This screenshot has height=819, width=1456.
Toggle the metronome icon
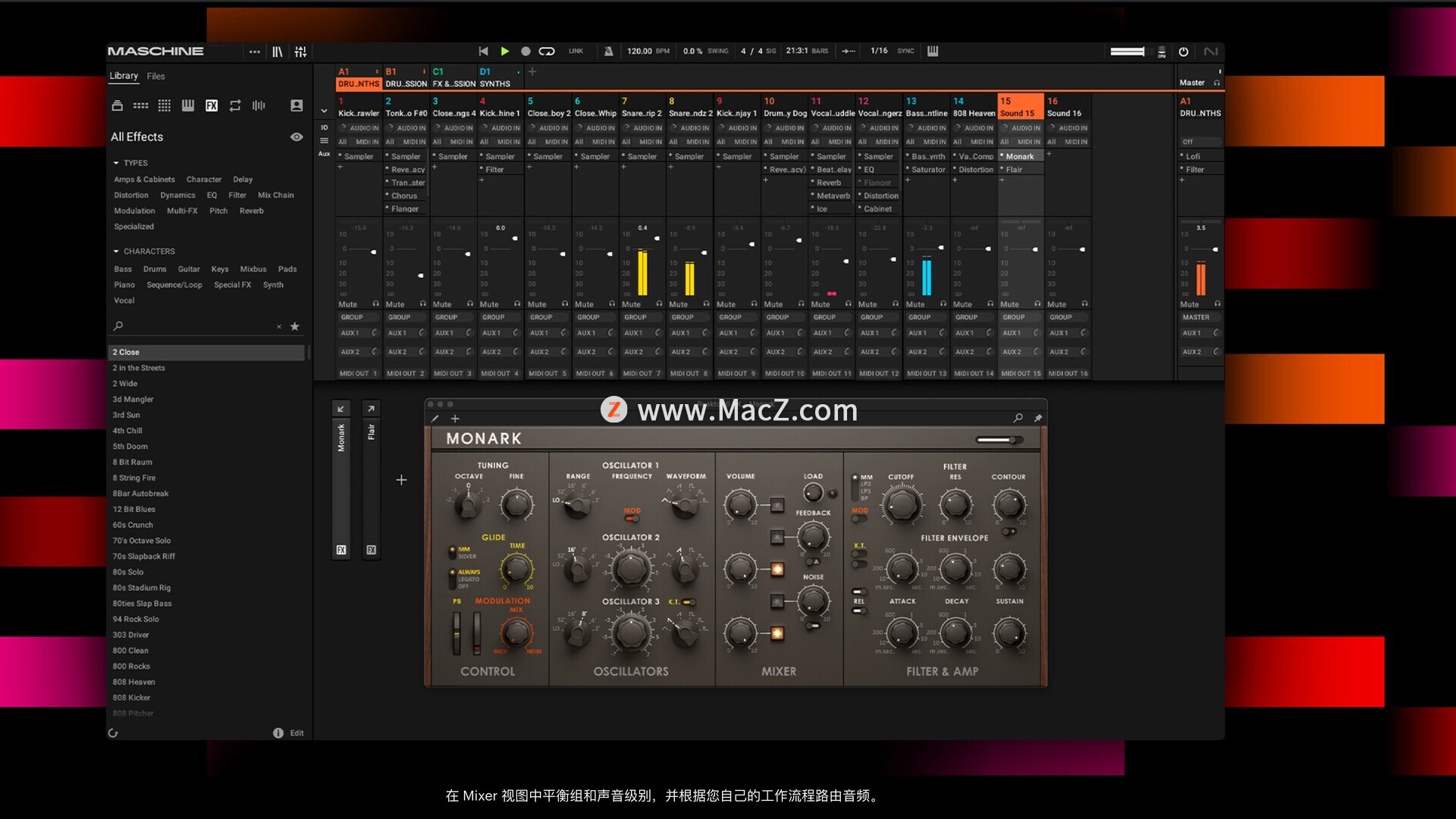608,51
